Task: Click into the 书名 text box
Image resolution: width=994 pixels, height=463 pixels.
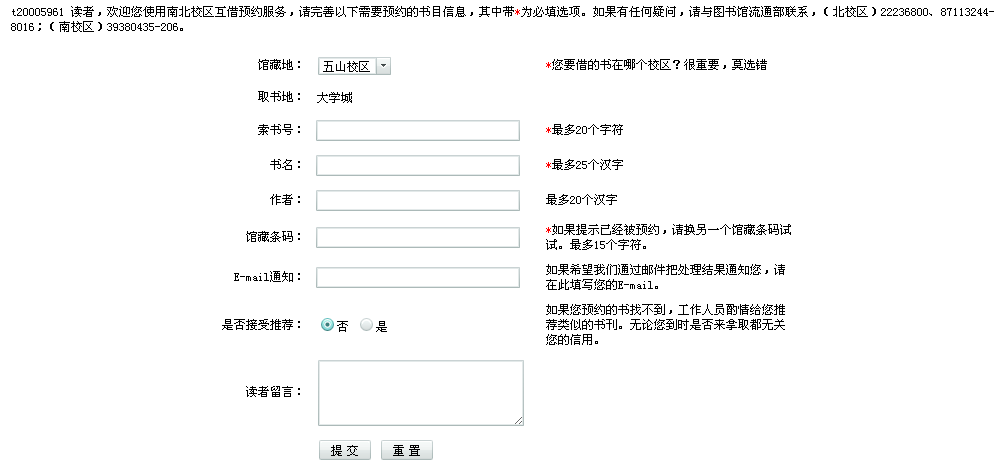Action: coord(418,165)
